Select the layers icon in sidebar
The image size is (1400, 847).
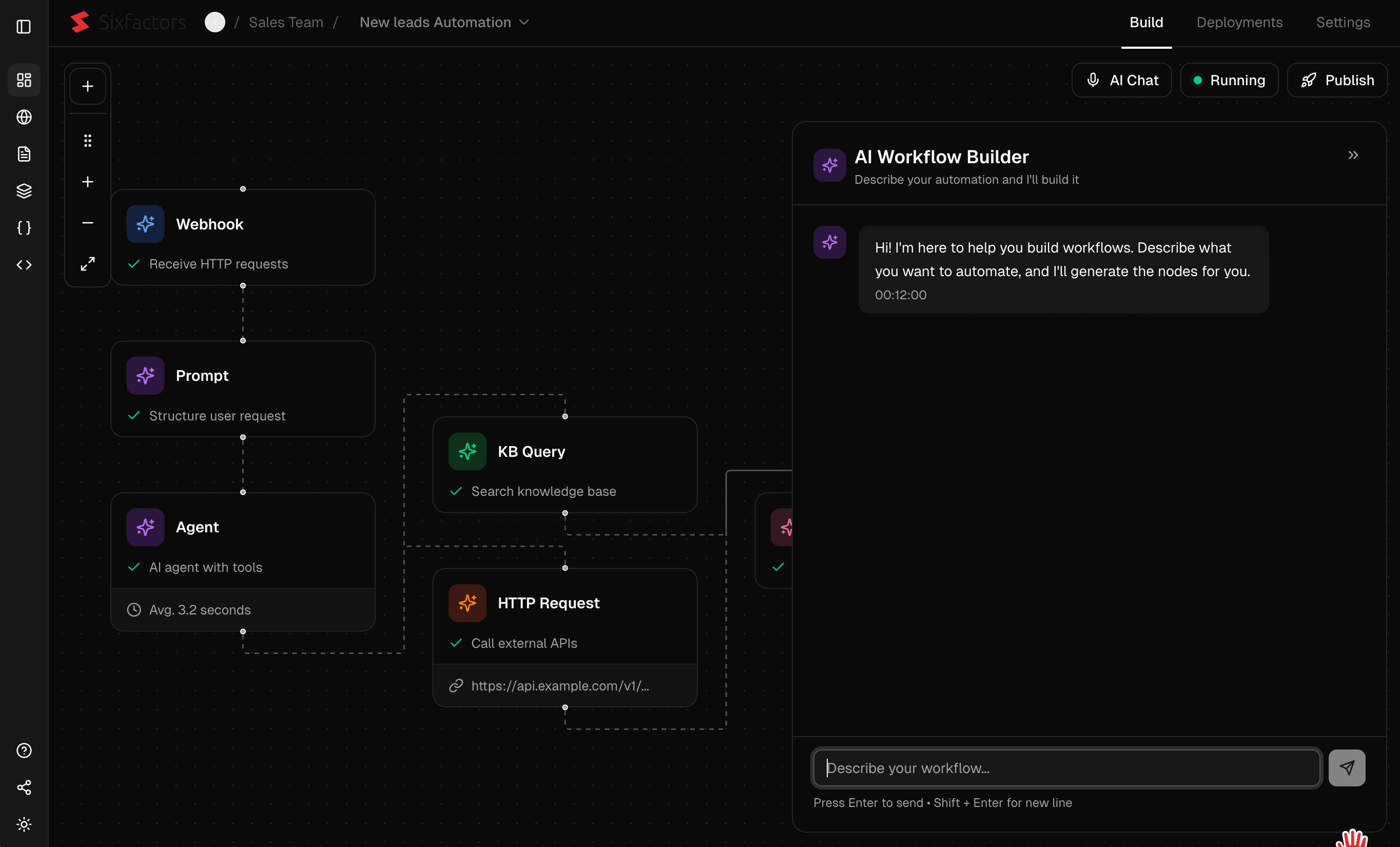[24, 190]
